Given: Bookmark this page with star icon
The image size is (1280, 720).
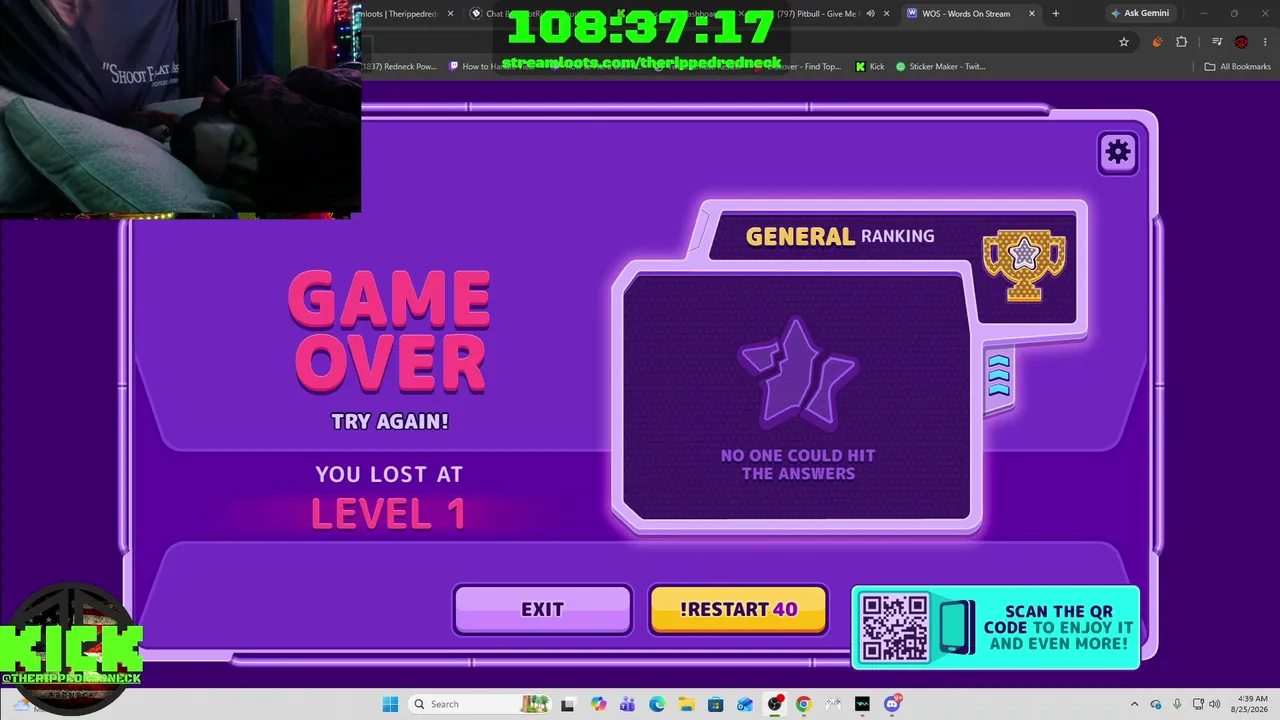Looking at the screenshot, I should point(1124,42).
